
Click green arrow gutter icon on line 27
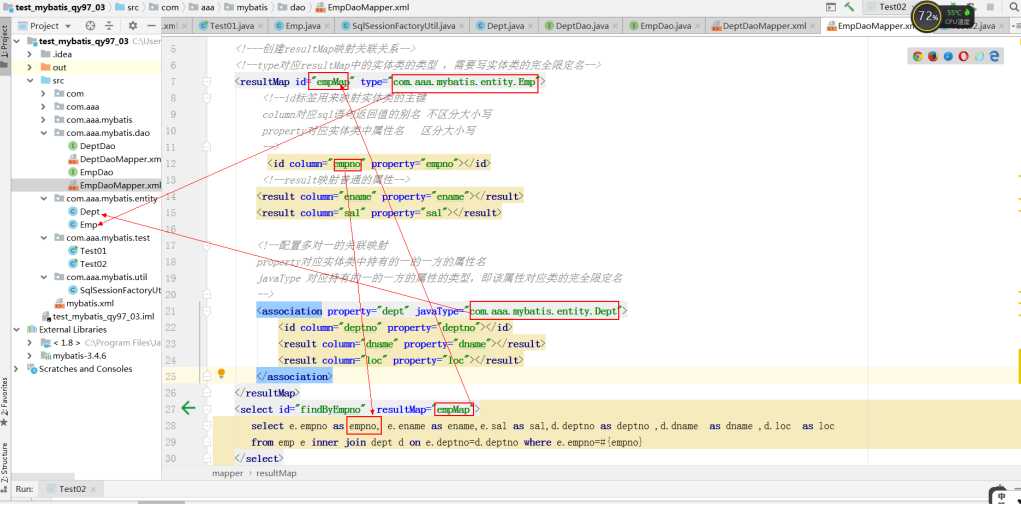click(190, 407)
